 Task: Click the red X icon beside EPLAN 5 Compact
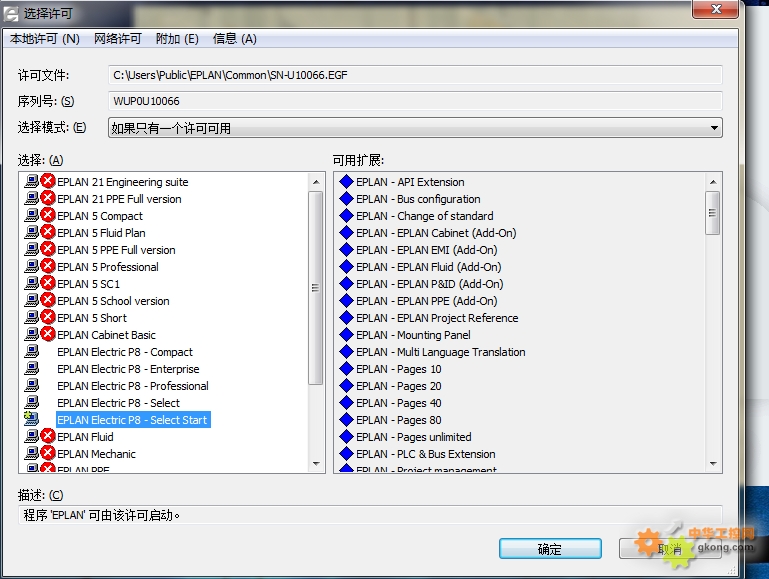pos(48,215)
